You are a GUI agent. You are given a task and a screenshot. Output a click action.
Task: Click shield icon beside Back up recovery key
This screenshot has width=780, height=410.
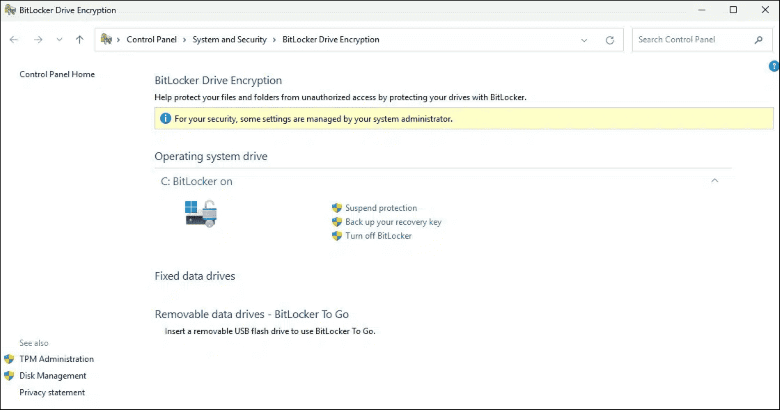click(337, 222)
